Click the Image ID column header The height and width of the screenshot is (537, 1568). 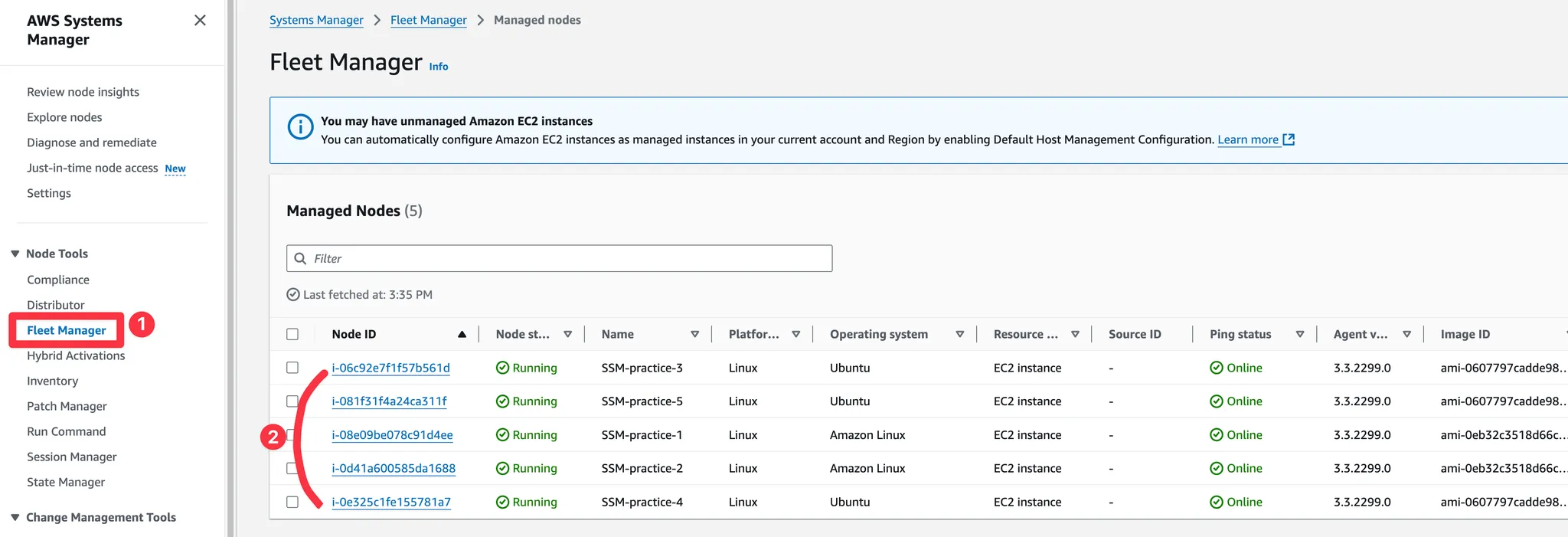coord(1465,334)
